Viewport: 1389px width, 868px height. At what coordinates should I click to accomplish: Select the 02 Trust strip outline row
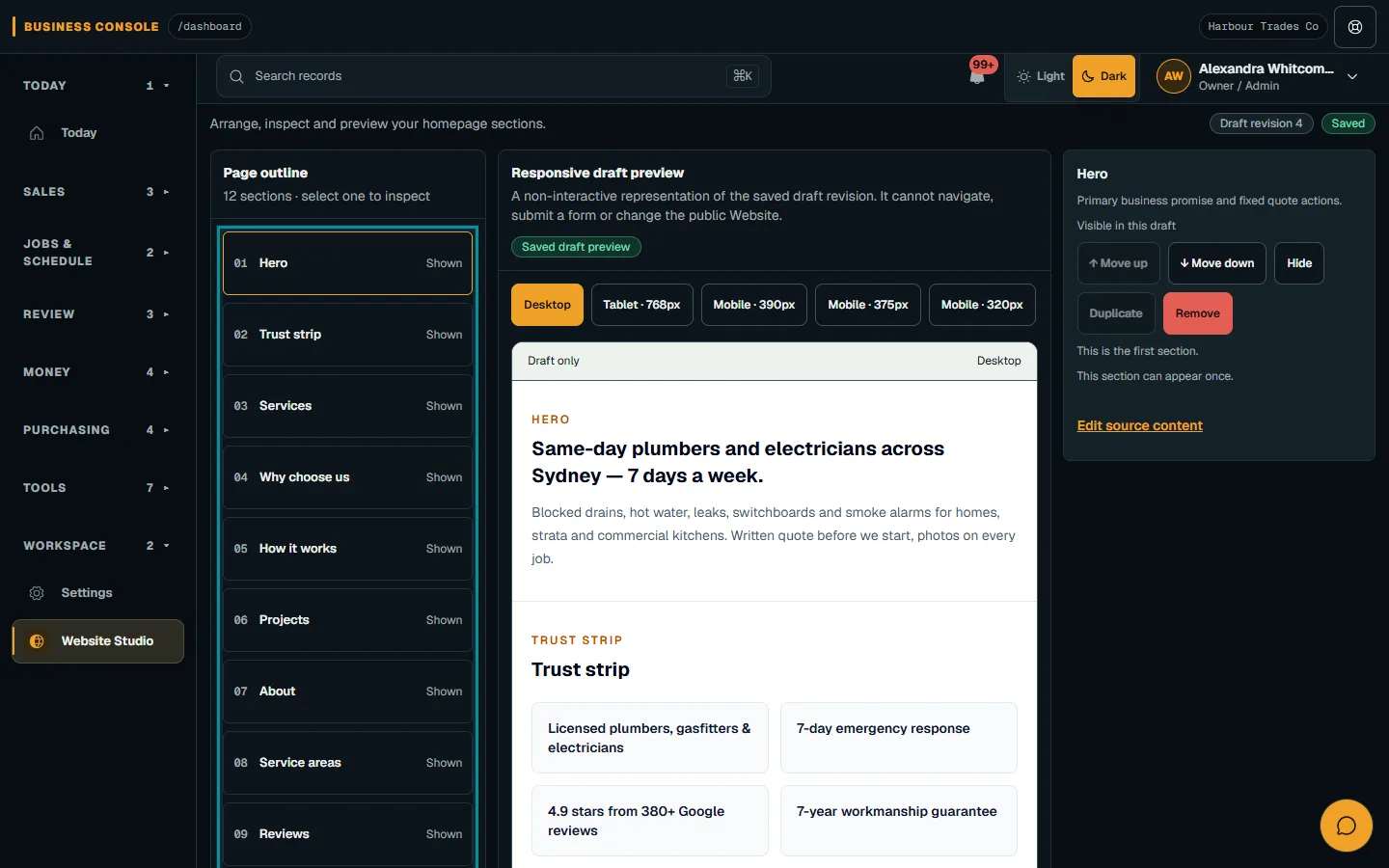click(347, 335)
